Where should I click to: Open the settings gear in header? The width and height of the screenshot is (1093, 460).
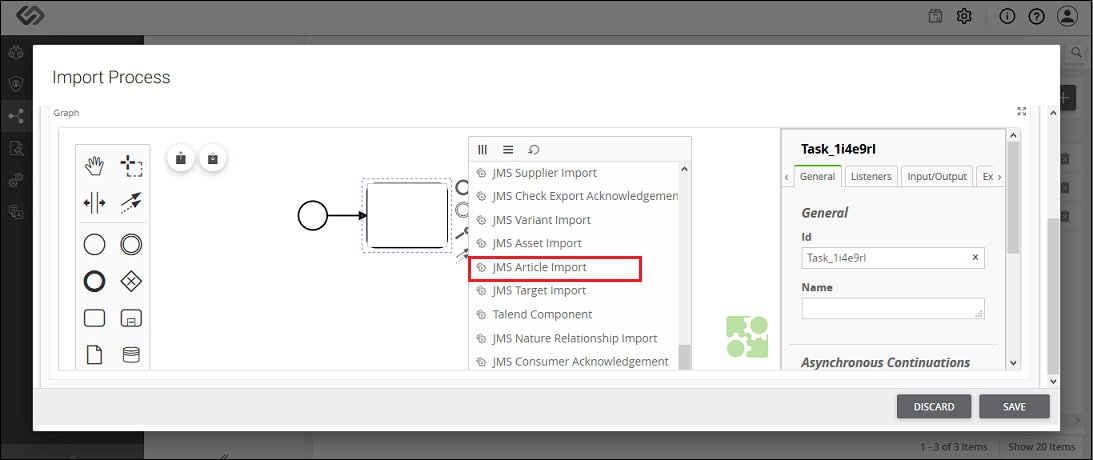[x=964, y=16]
